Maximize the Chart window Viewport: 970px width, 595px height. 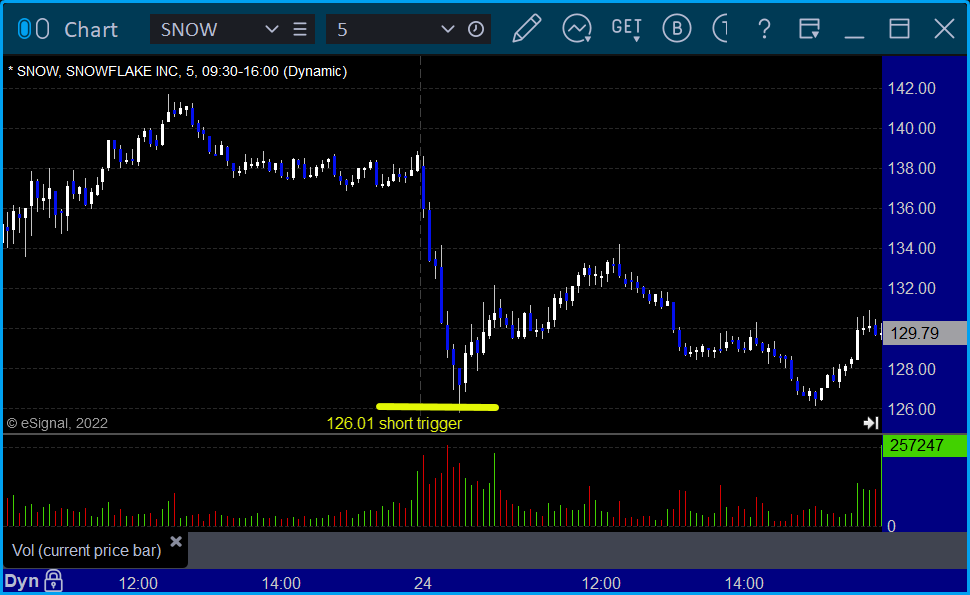pos(899,29)
